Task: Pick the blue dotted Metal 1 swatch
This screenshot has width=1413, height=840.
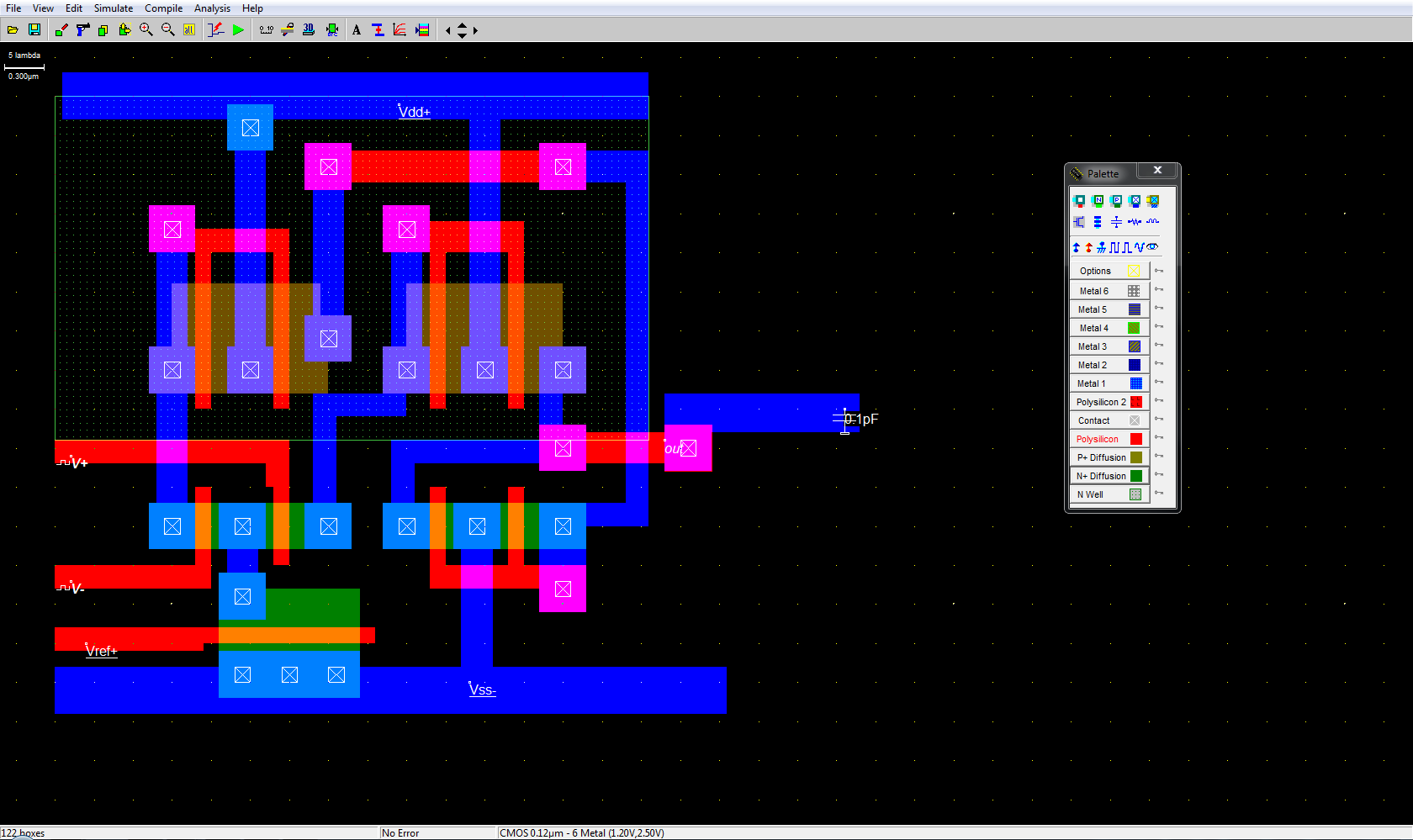Action: [1135, 383]
